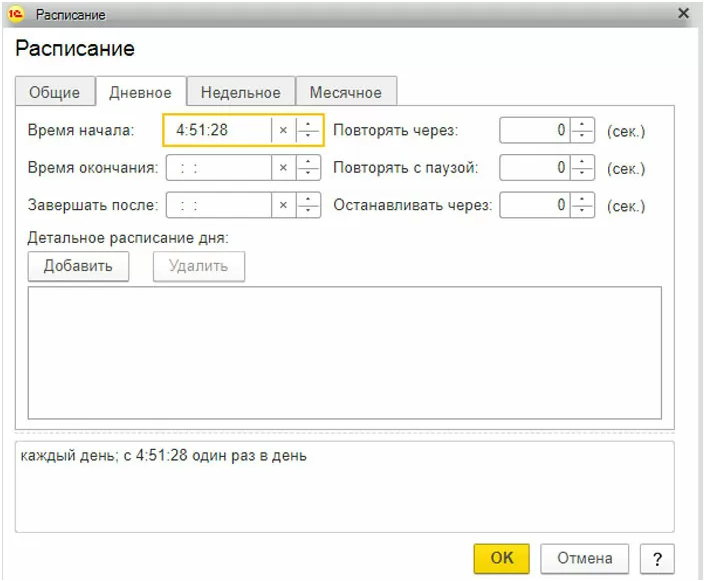The height and width of the screenshot is (581, 704).
Task: Adjust the Время окончания spinner arrows
Action: pos(309,168)
